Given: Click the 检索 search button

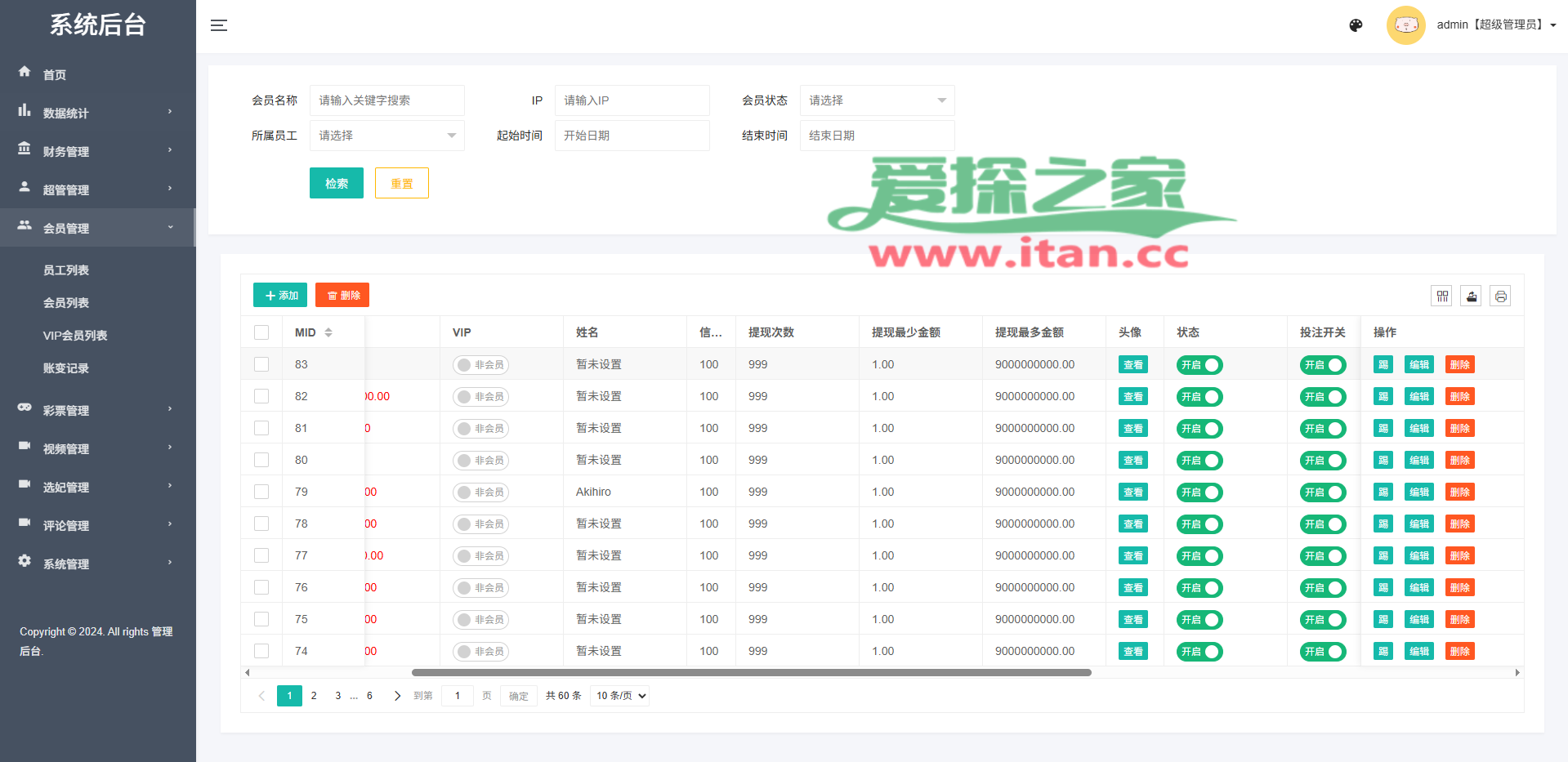Looking at the screenshot, I should click(x=336, y=183).
